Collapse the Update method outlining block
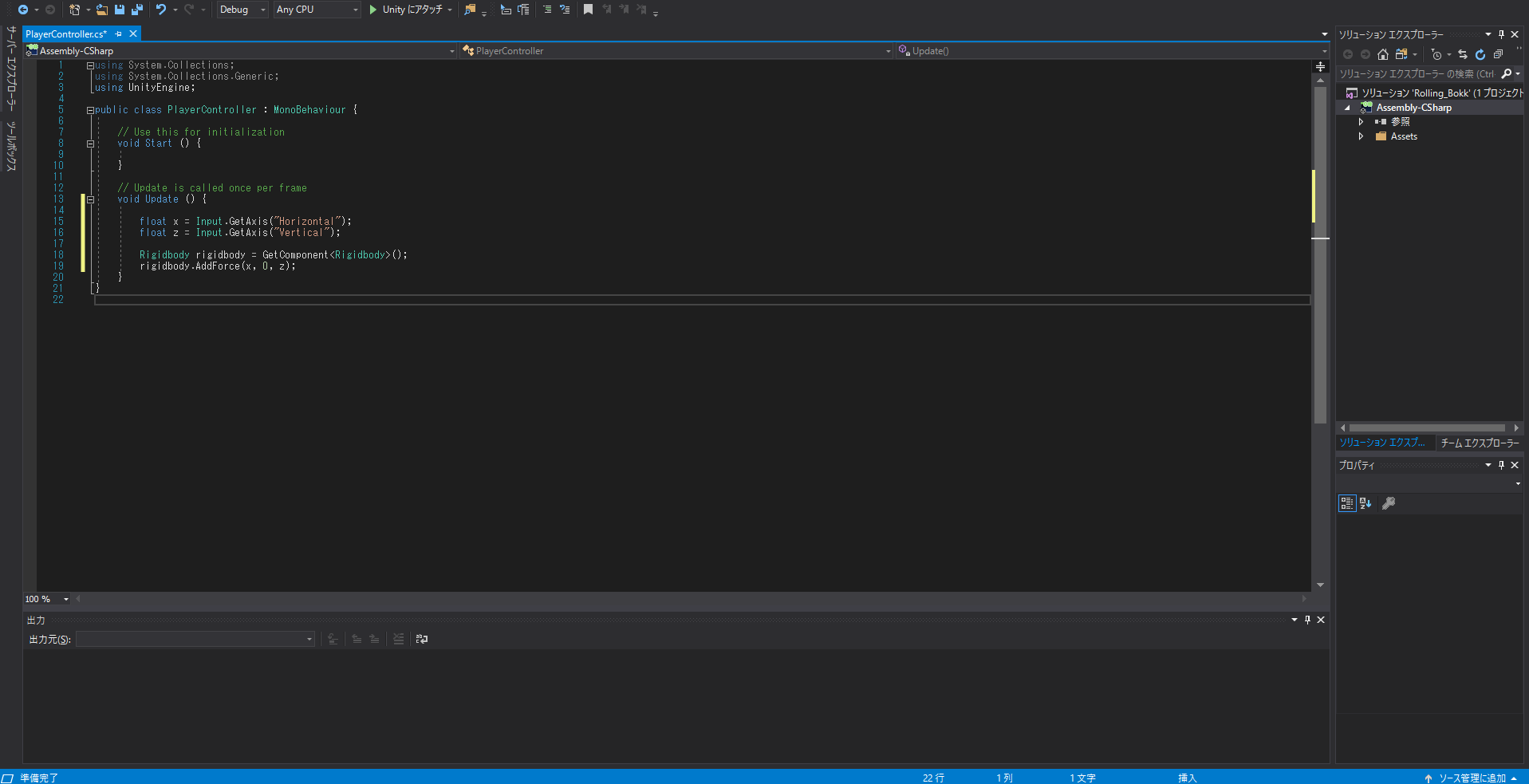The height and width of the screenshot is (784, 1529). click(90, 199)
